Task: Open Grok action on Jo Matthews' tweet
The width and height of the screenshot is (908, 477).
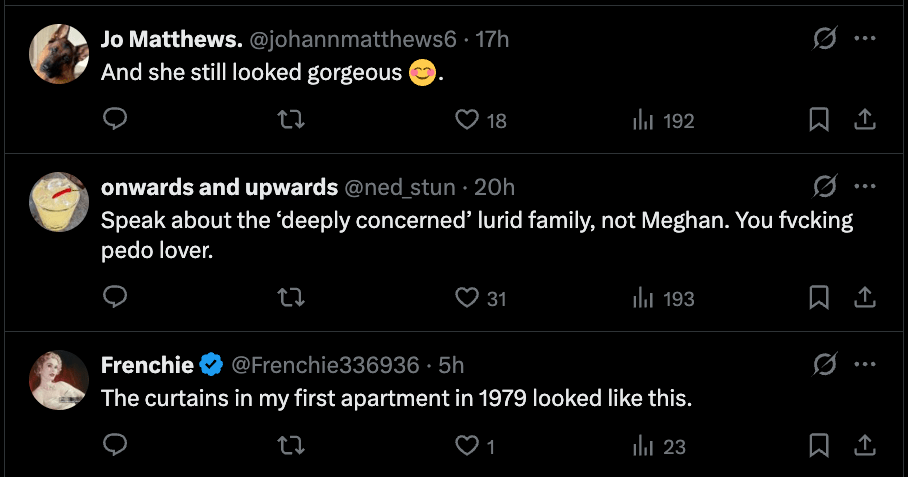Action: click(825, 39)
